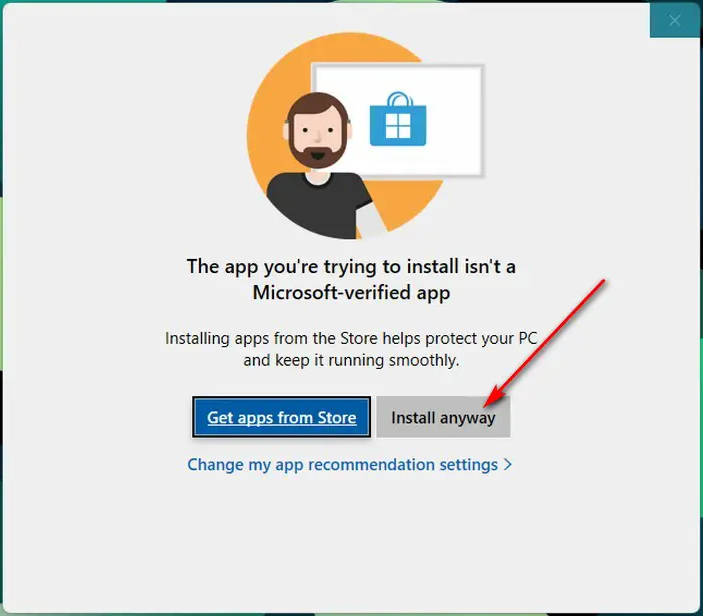This screenshot has width=703, height=616.
Task: Click the Microsoft Store shopping bag icon
Action: point(398,119)
